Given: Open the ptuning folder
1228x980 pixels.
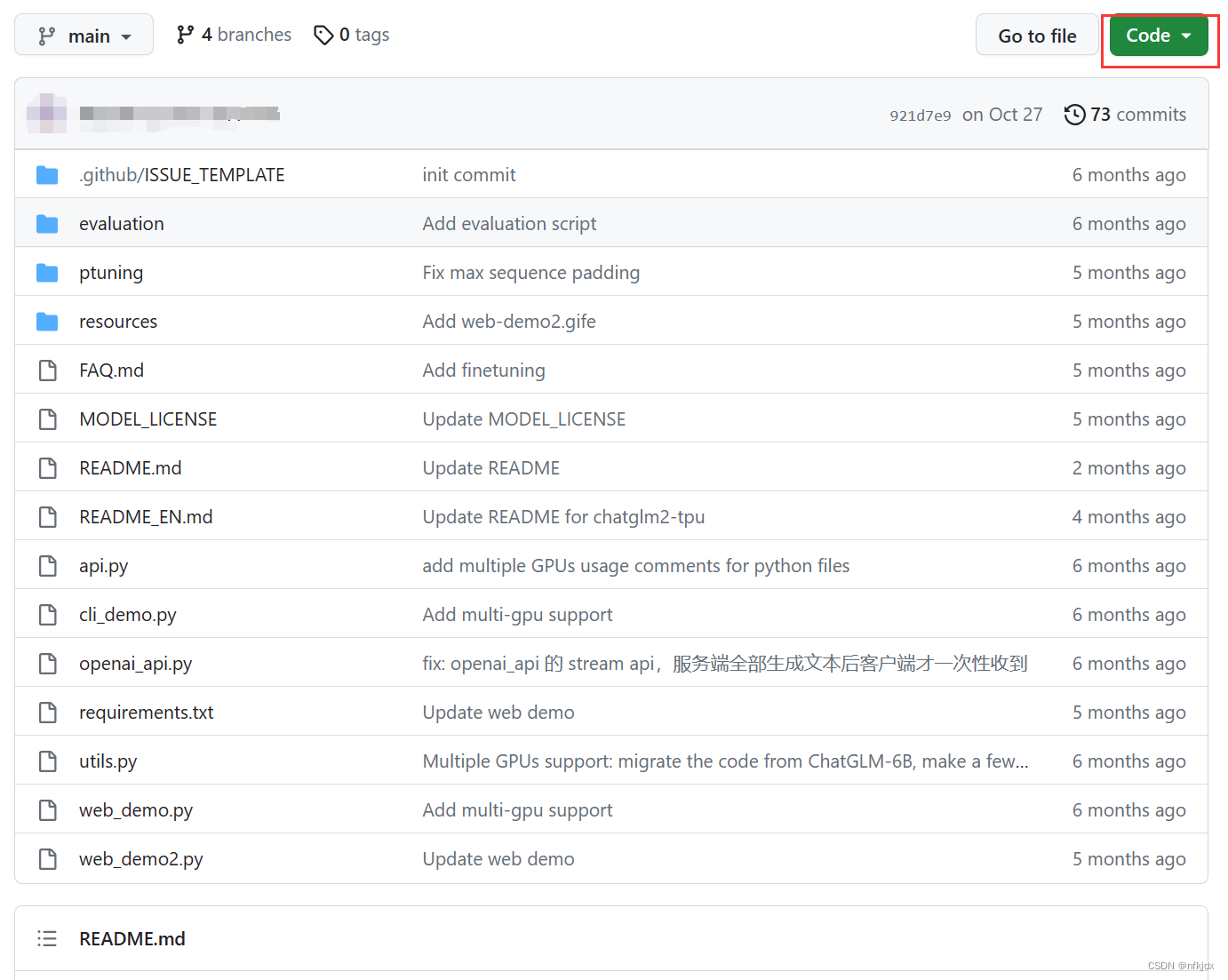Looking at the screenshot, I should pos(111,273).
